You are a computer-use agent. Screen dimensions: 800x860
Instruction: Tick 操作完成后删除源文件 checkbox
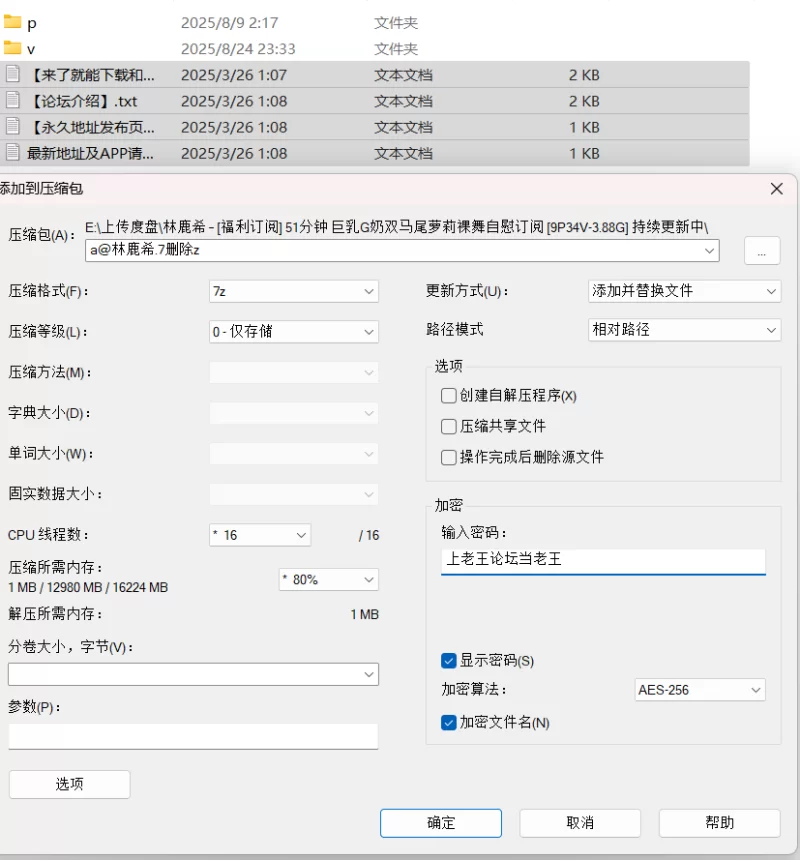[x=449, y=457]
